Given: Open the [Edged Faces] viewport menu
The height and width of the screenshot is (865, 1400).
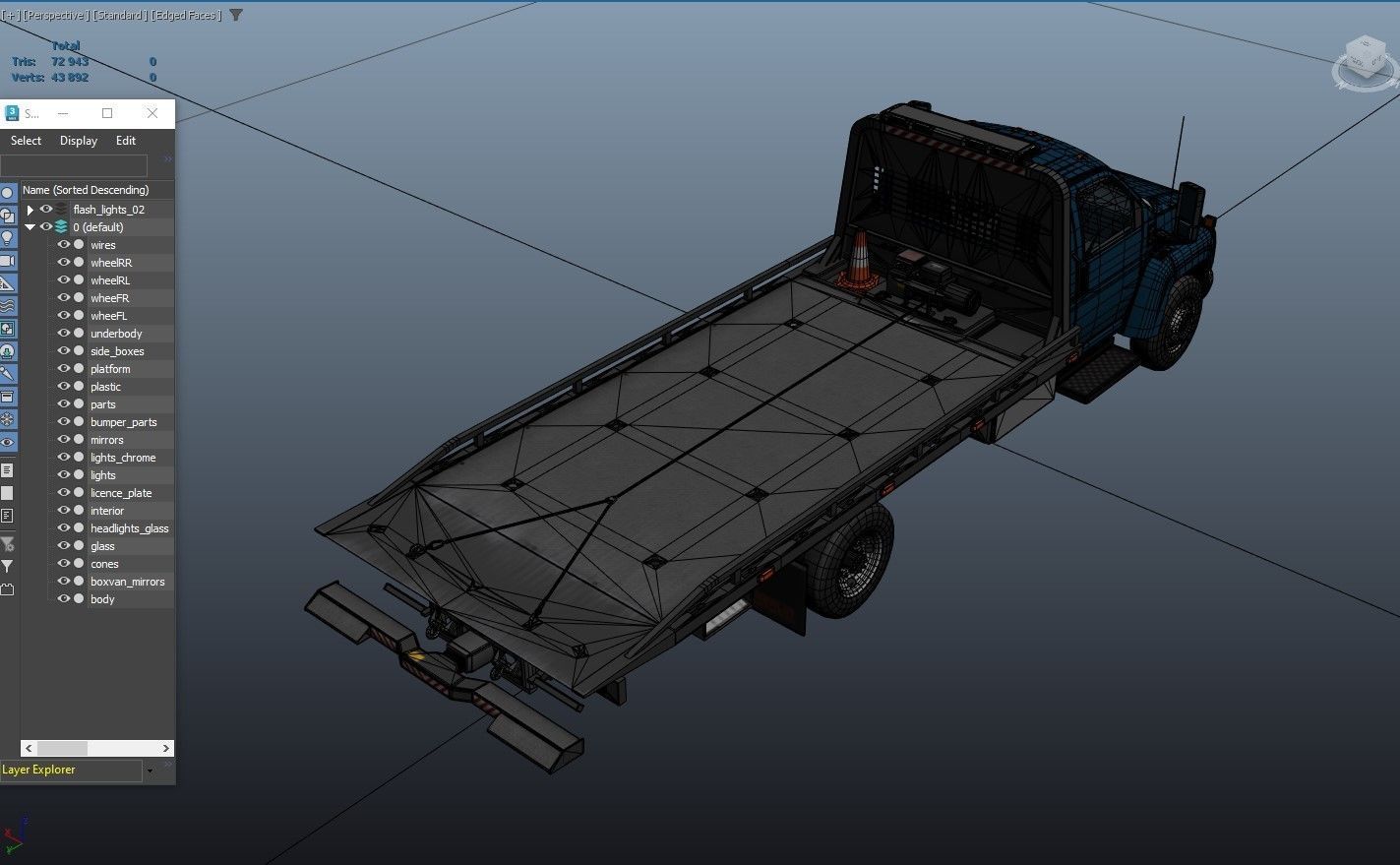Looking at the screenshot, I should [x=186, y=15].
